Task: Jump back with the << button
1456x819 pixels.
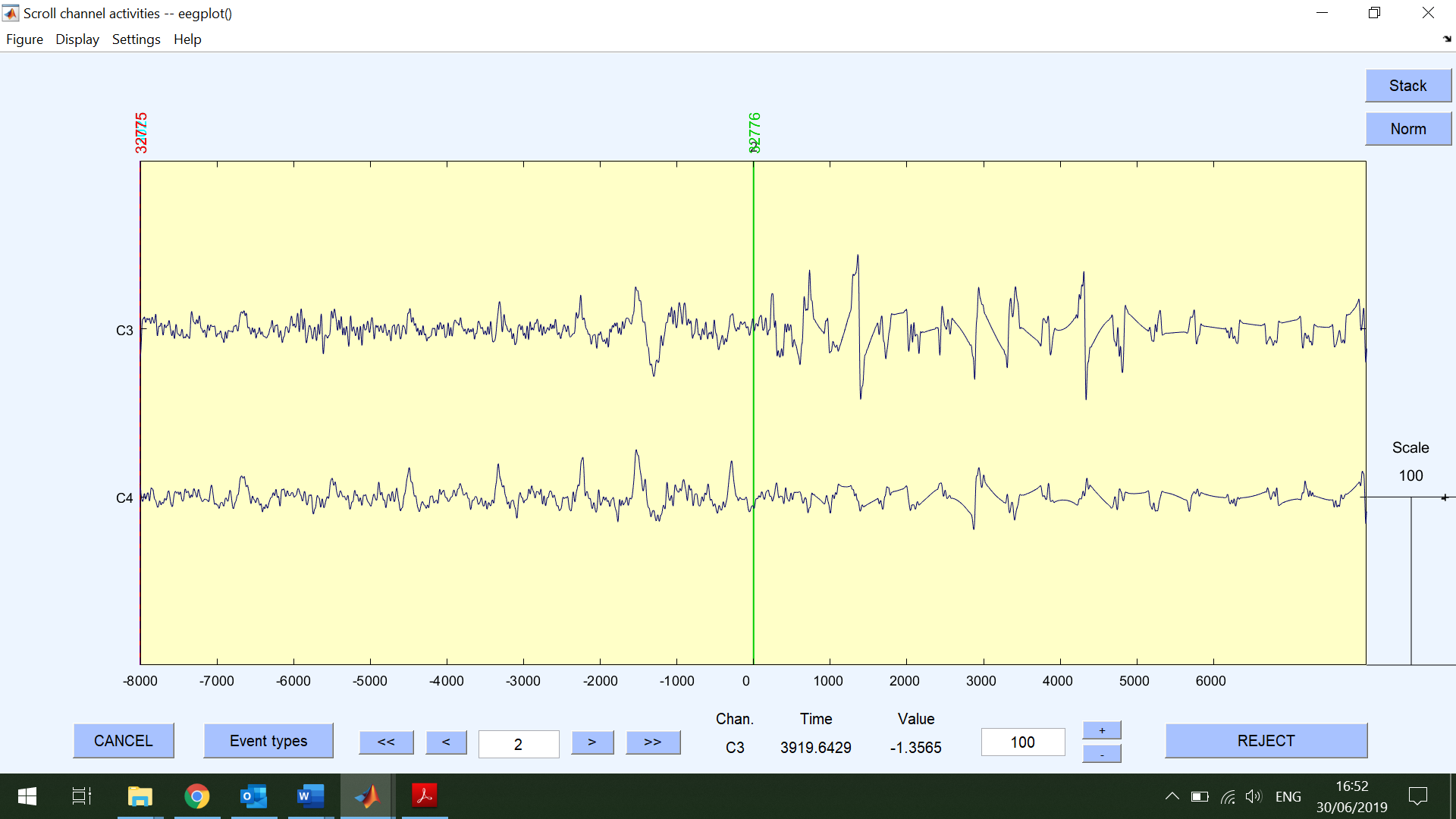Action: (x=386, y=742)
